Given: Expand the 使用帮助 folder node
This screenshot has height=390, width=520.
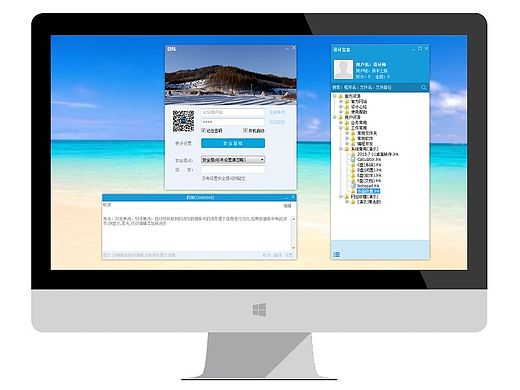Looking at the screenshot, I should click(x=341, y=112).
